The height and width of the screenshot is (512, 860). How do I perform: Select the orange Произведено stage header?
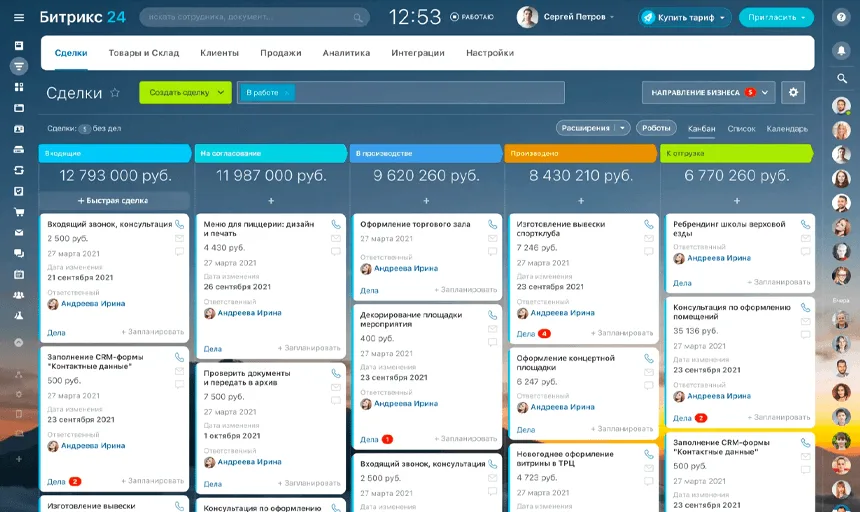[580, 153]
